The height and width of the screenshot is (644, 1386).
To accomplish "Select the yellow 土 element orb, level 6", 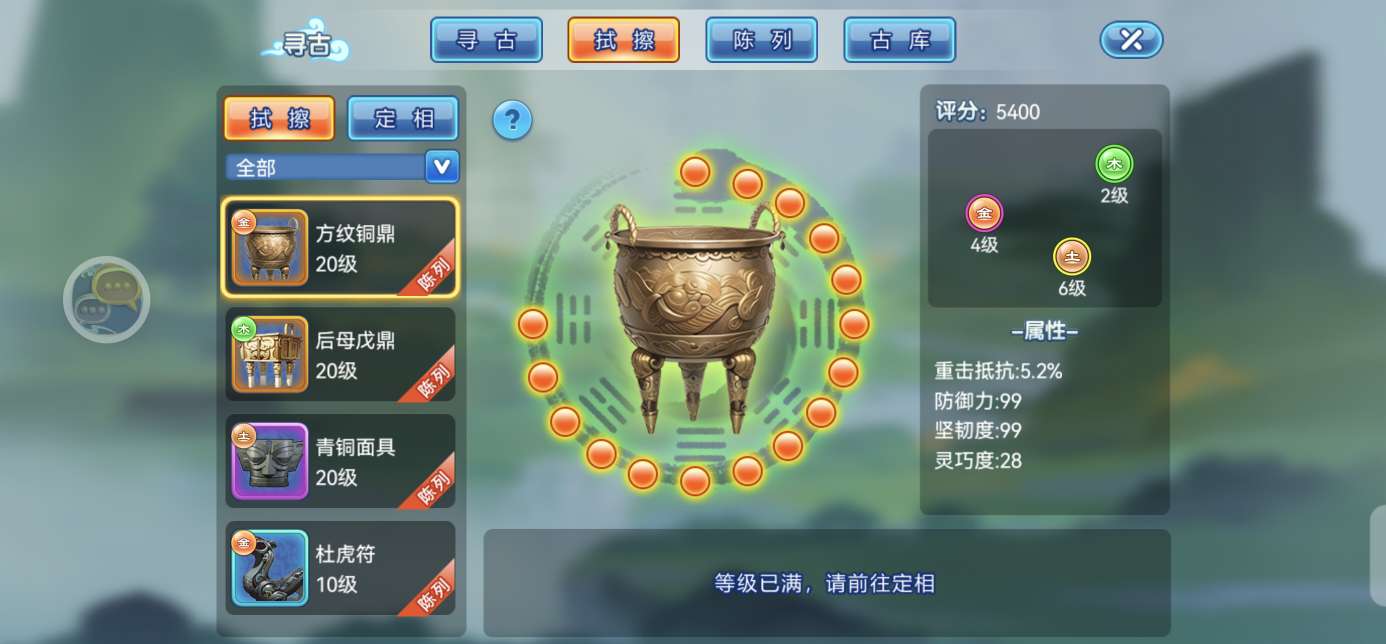I will pos(1072,257).
